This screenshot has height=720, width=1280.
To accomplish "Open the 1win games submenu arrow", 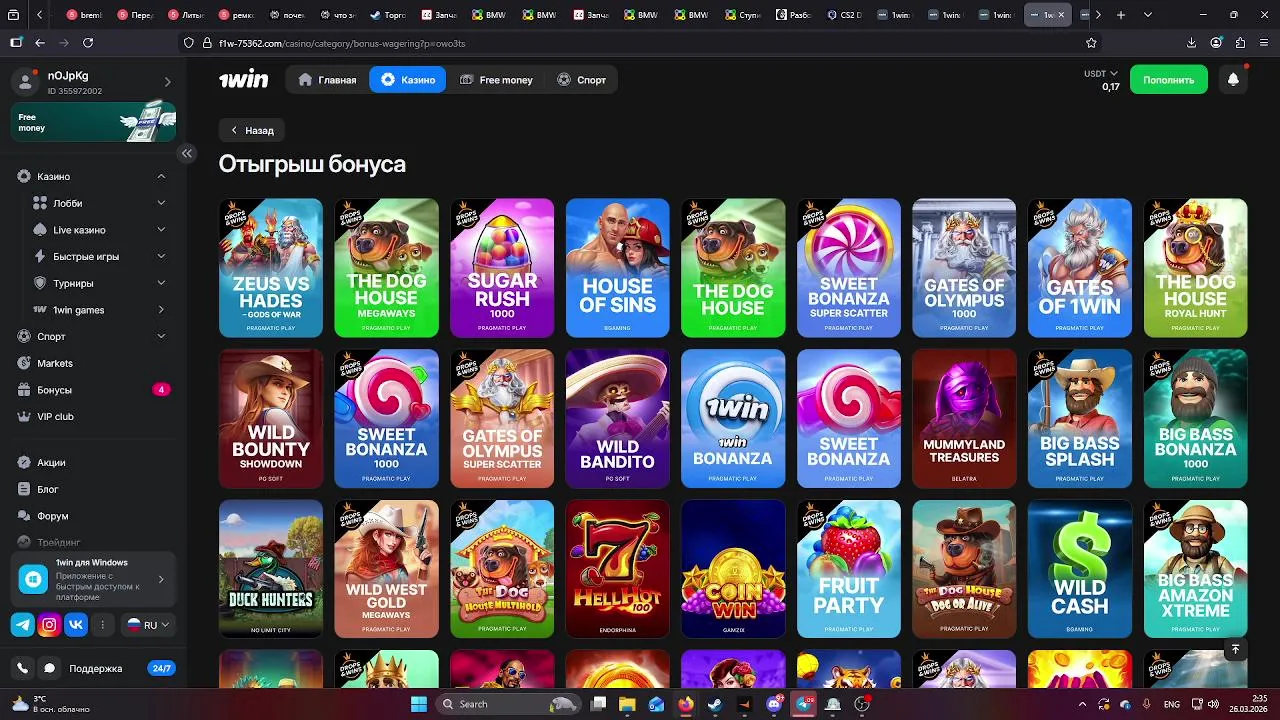I will pyautogui.click(x=161, y=310).
